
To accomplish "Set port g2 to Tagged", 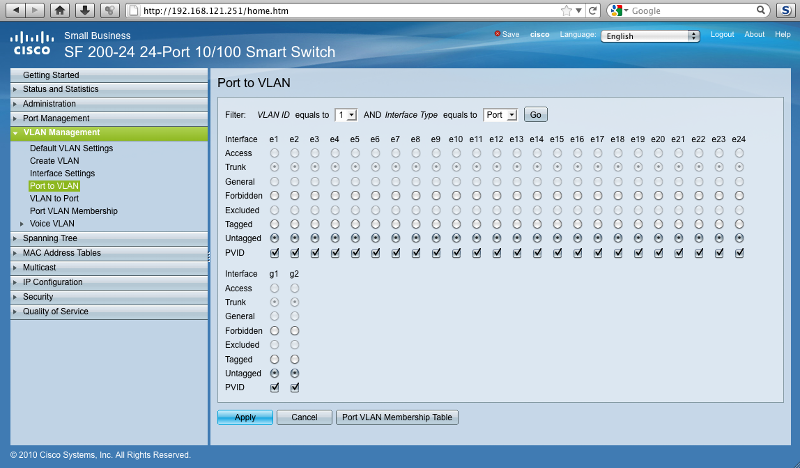I will click(294, 359).
